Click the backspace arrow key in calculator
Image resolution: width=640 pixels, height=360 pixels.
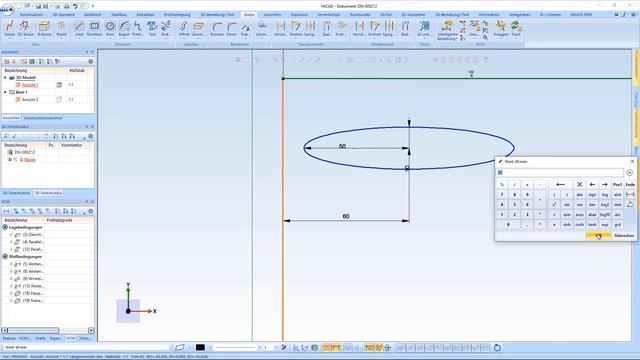(560, 184)
